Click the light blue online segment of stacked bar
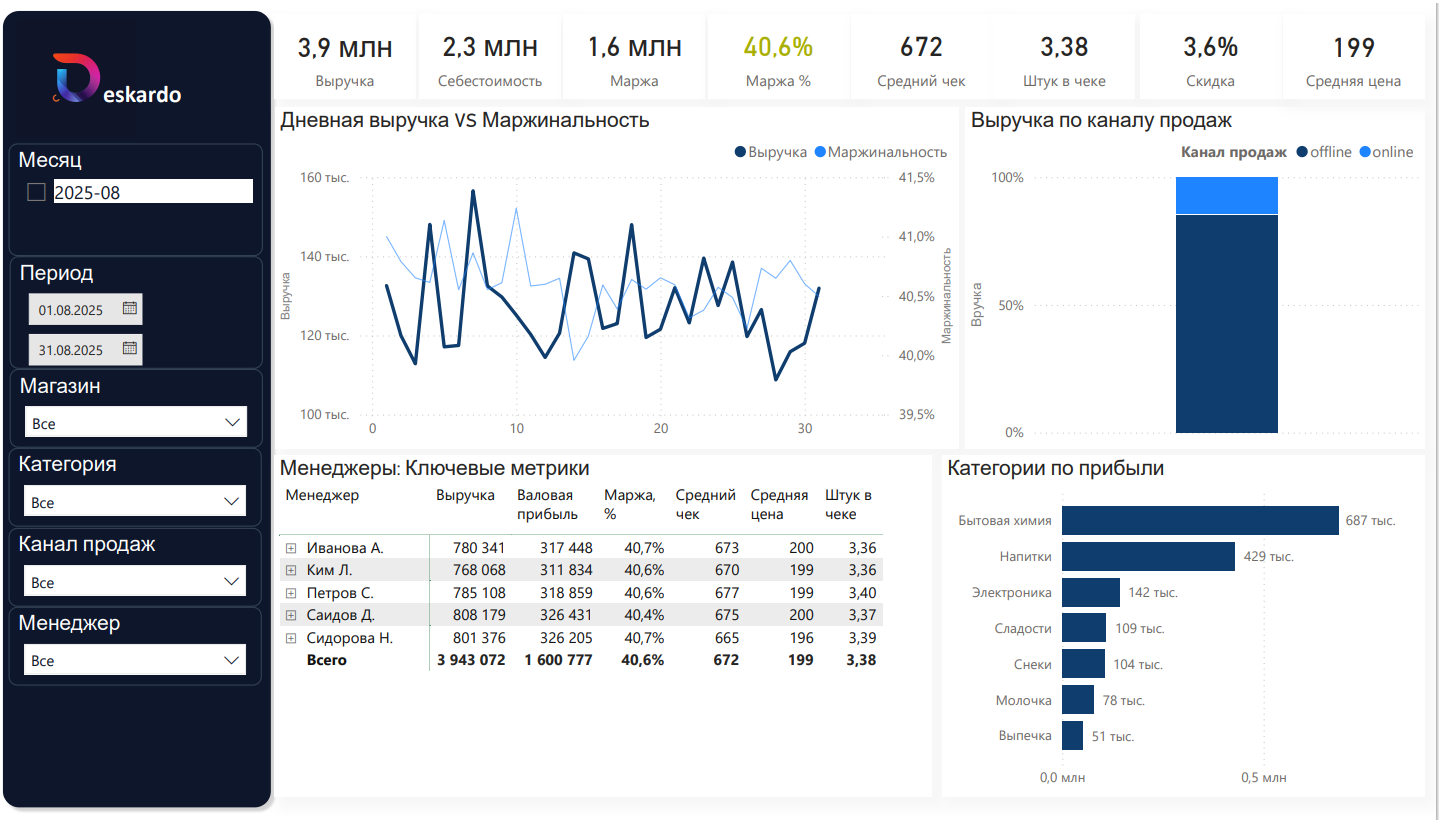Viewport: 1440px width, 820px height. pyautogui.click(x=1226, y=196)
